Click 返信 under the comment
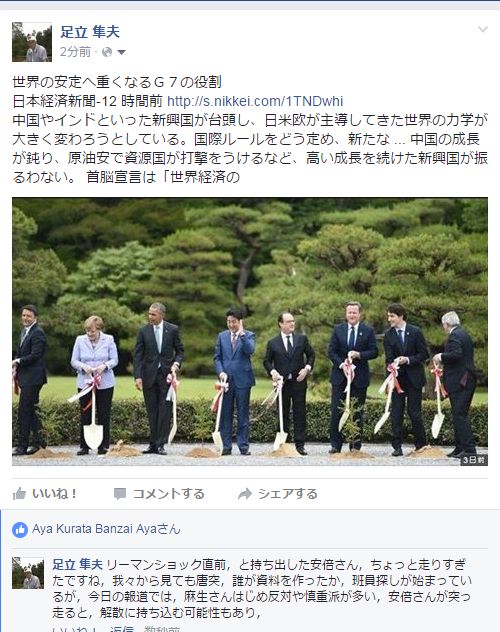 [122, 629]
